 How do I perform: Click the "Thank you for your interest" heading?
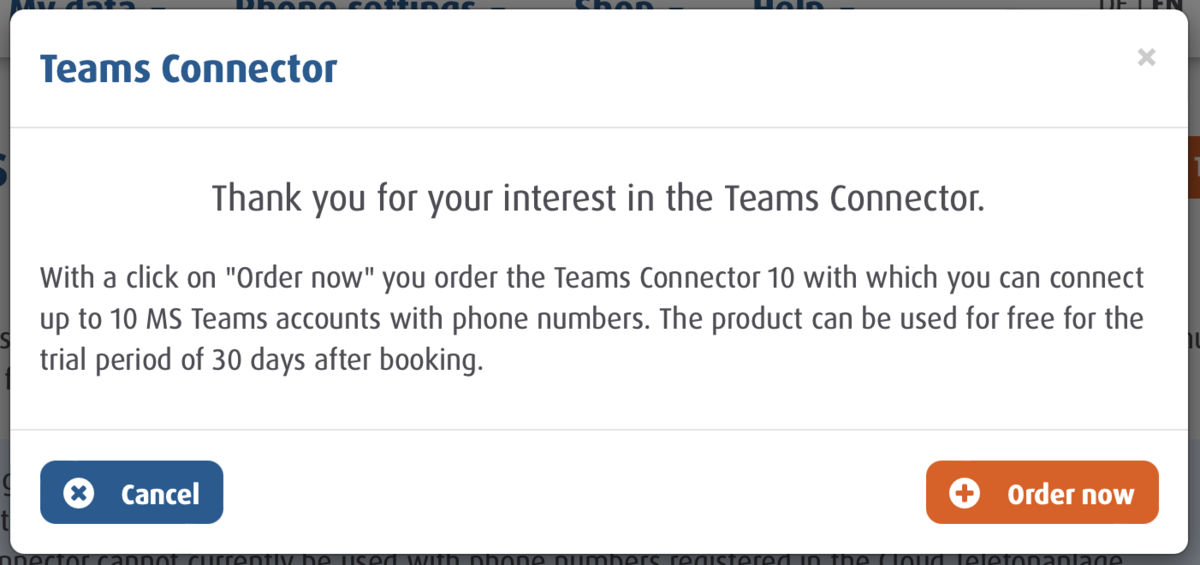[x=598, y=198]
